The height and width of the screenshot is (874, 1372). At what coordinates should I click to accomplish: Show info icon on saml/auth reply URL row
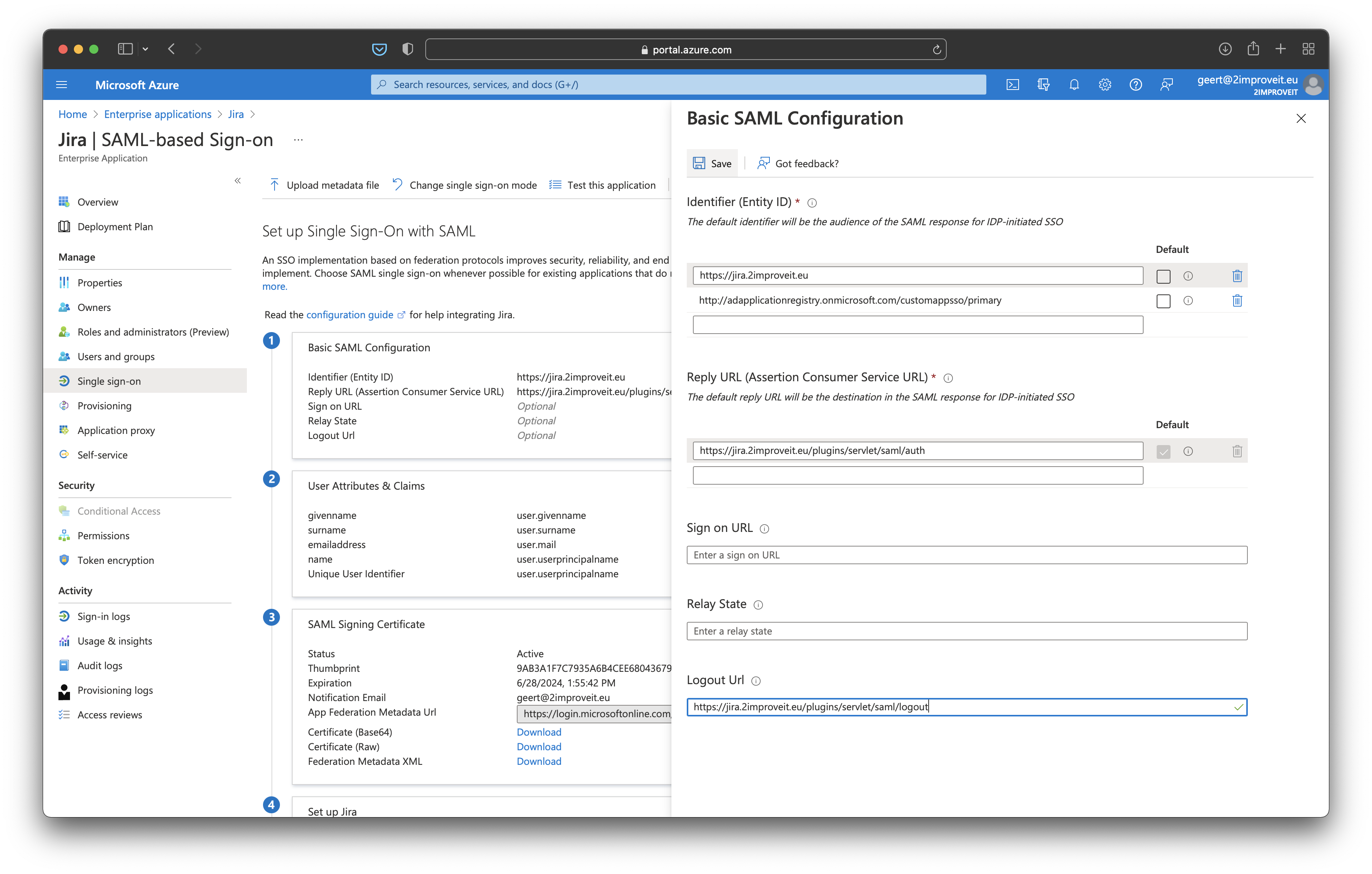coord(1188,452)
